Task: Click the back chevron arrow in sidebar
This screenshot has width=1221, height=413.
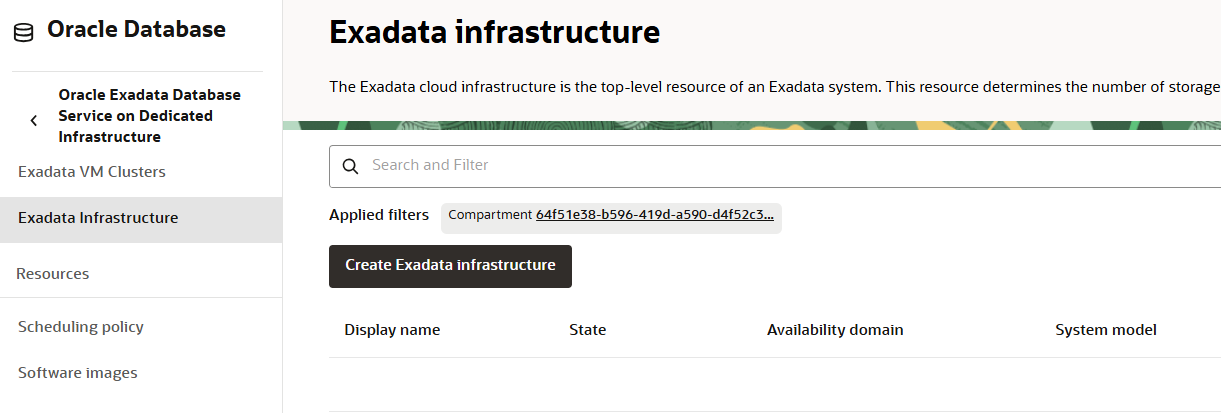Action: click(x=34, y=120)
